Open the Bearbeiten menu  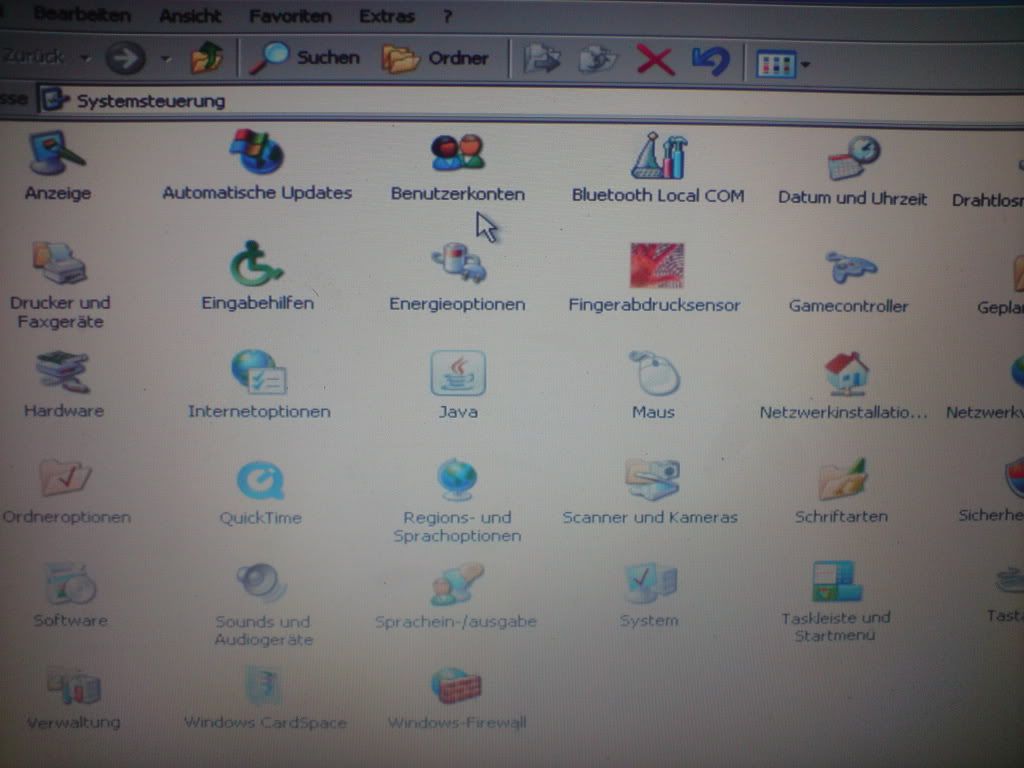coord(80,14)
